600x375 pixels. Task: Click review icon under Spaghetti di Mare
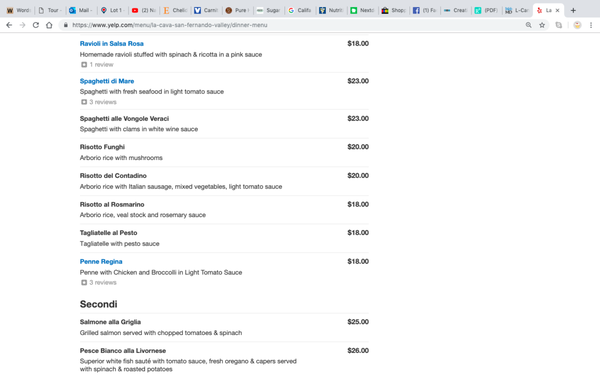coord(84,102)
